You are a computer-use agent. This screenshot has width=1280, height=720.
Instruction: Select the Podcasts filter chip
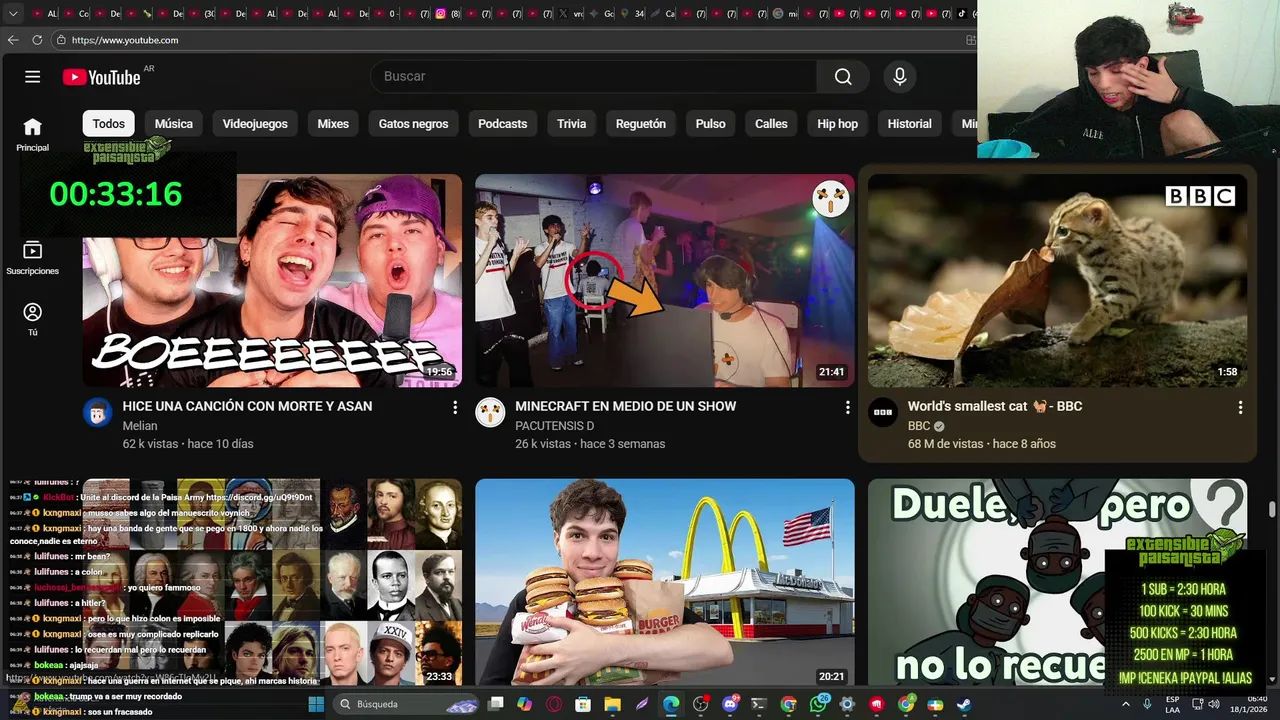(502, 124)
